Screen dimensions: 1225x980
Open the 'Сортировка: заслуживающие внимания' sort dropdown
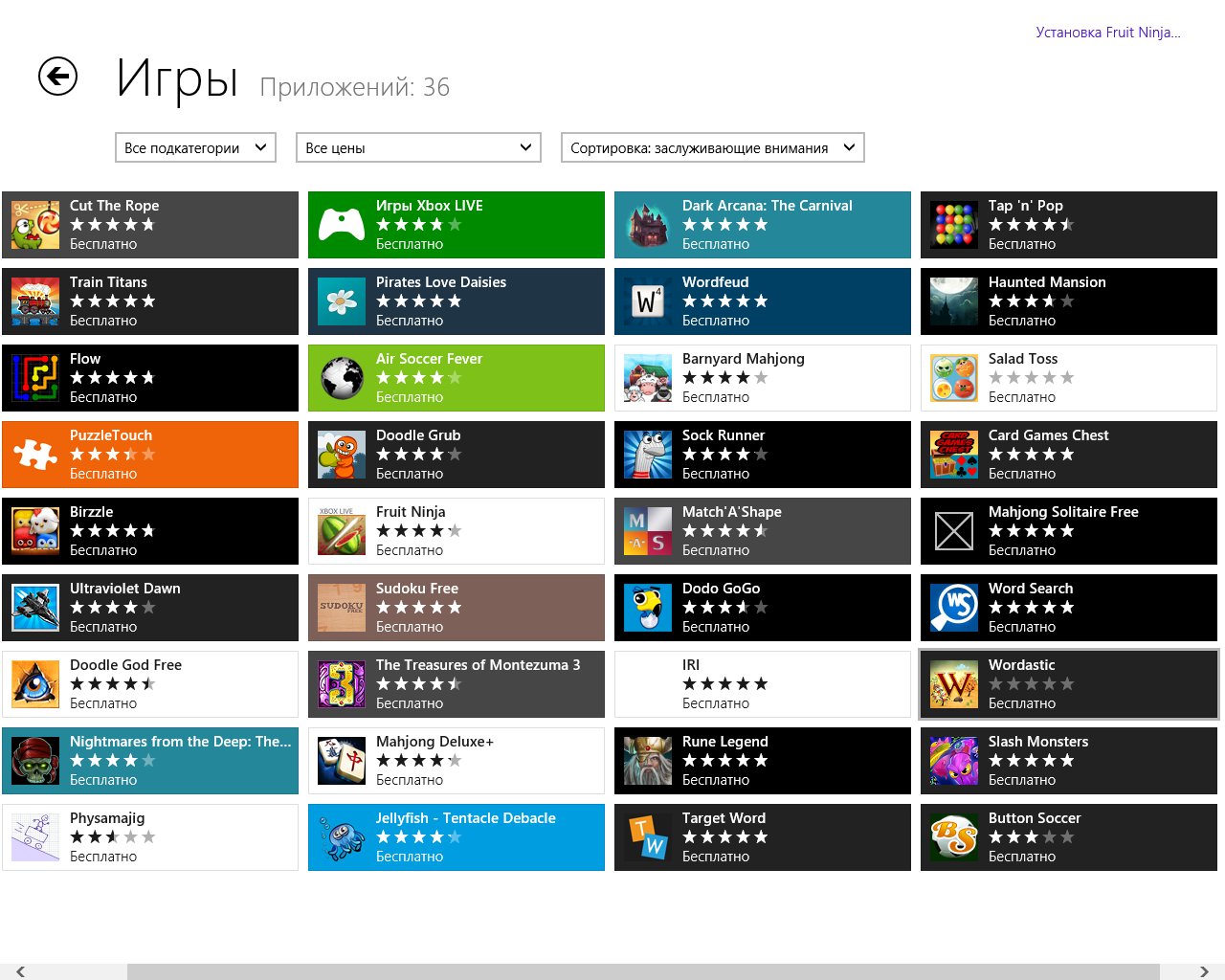(x=713, y=147)
